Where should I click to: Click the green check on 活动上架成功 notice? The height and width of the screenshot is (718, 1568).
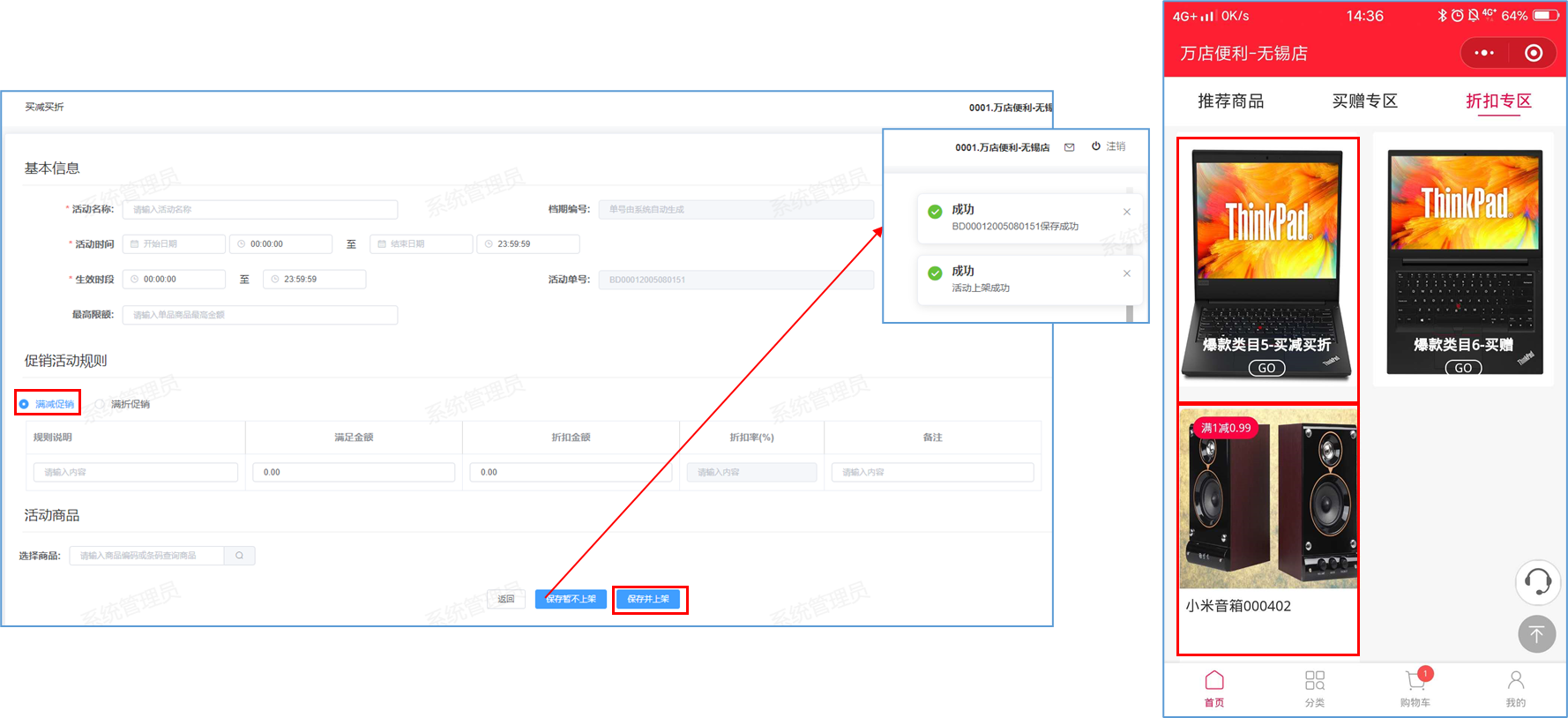(x=935, y=273)
